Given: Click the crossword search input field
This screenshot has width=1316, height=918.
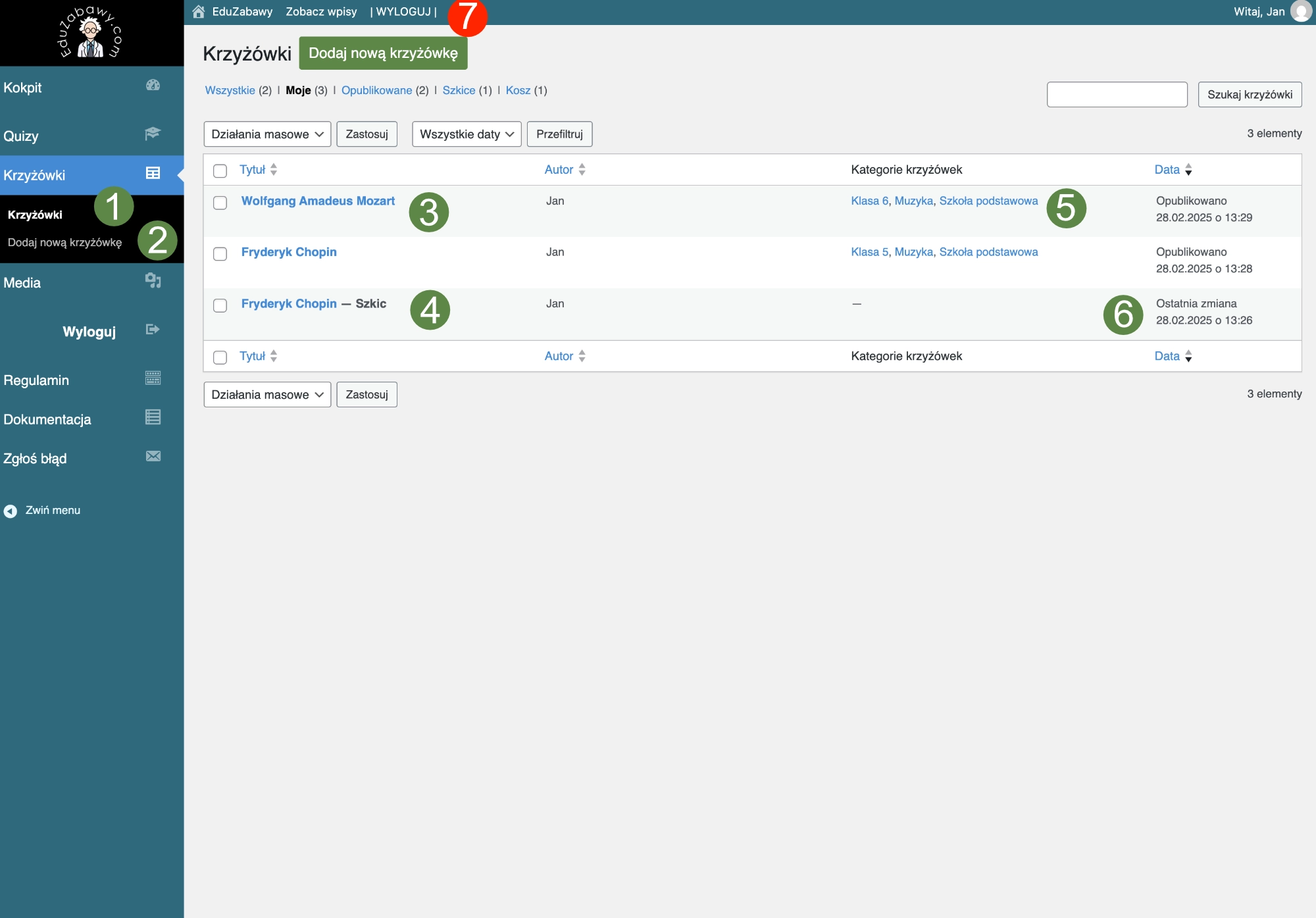Looking at the screenshot, I should point(1117,95).
